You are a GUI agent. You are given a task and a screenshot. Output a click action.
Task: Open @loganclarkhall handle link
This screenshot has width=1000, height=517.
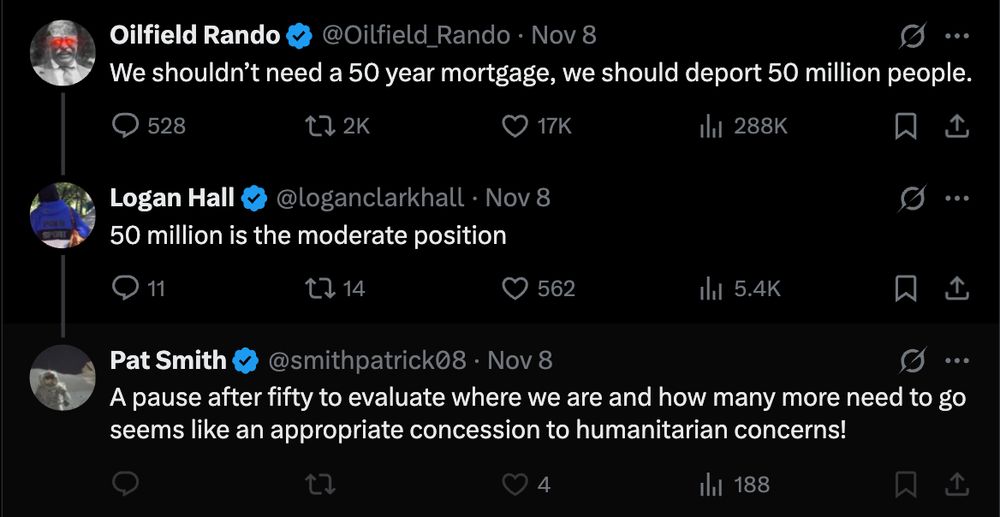coord(369,198)
